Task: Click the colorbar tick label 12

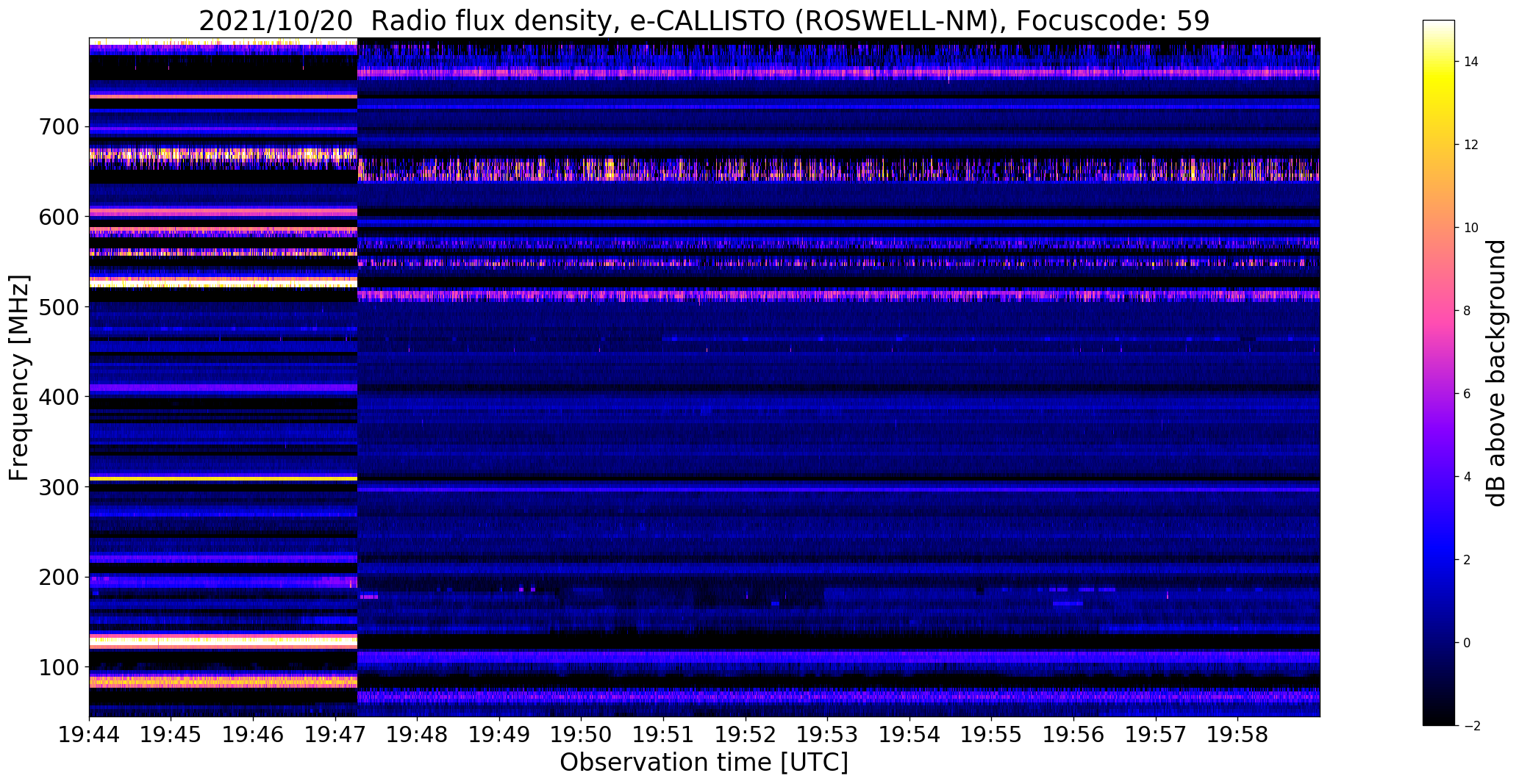Action: [1470, 145]
